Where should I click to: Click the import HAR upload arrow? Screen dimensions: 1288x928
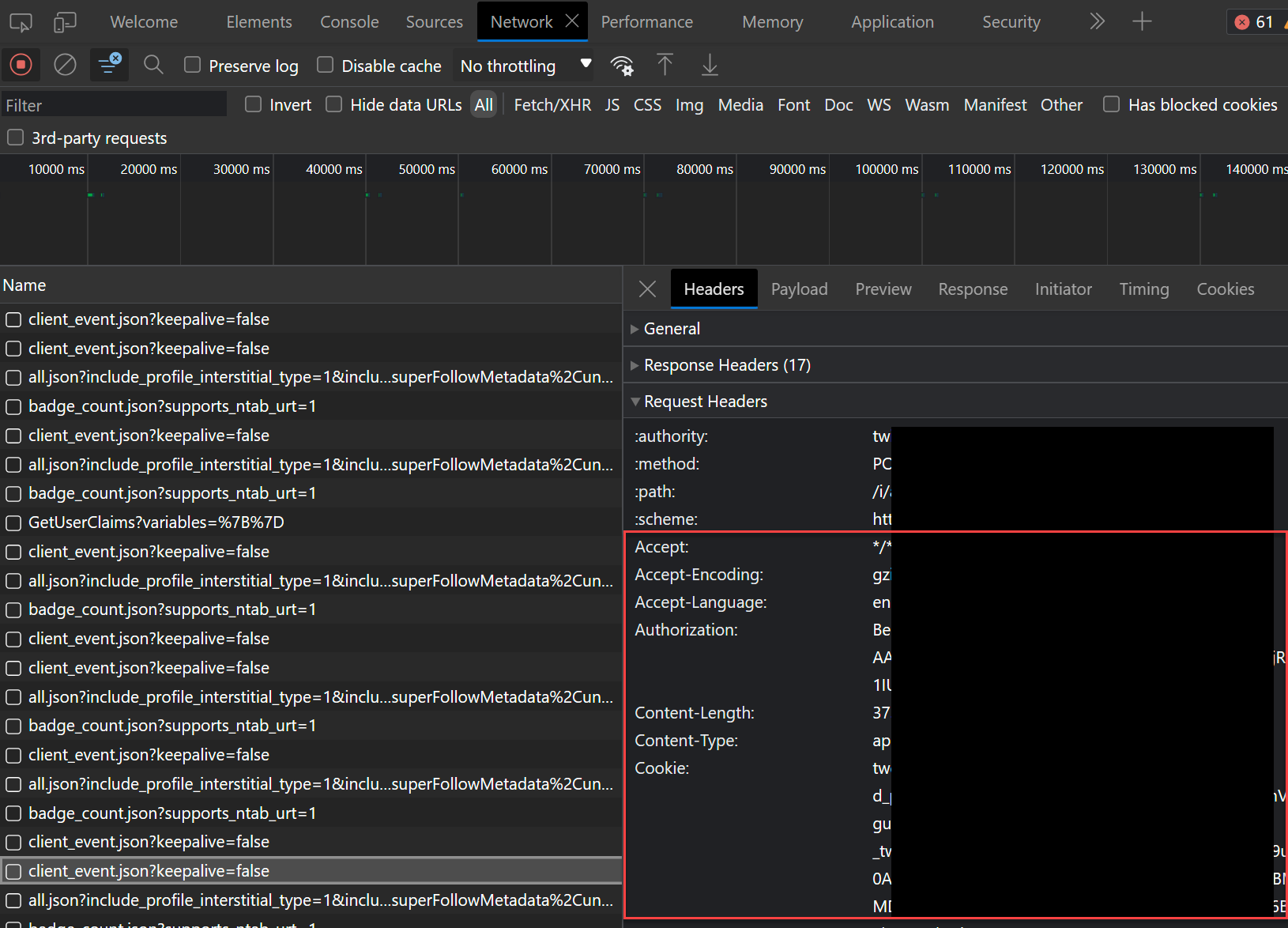(665, 65)
